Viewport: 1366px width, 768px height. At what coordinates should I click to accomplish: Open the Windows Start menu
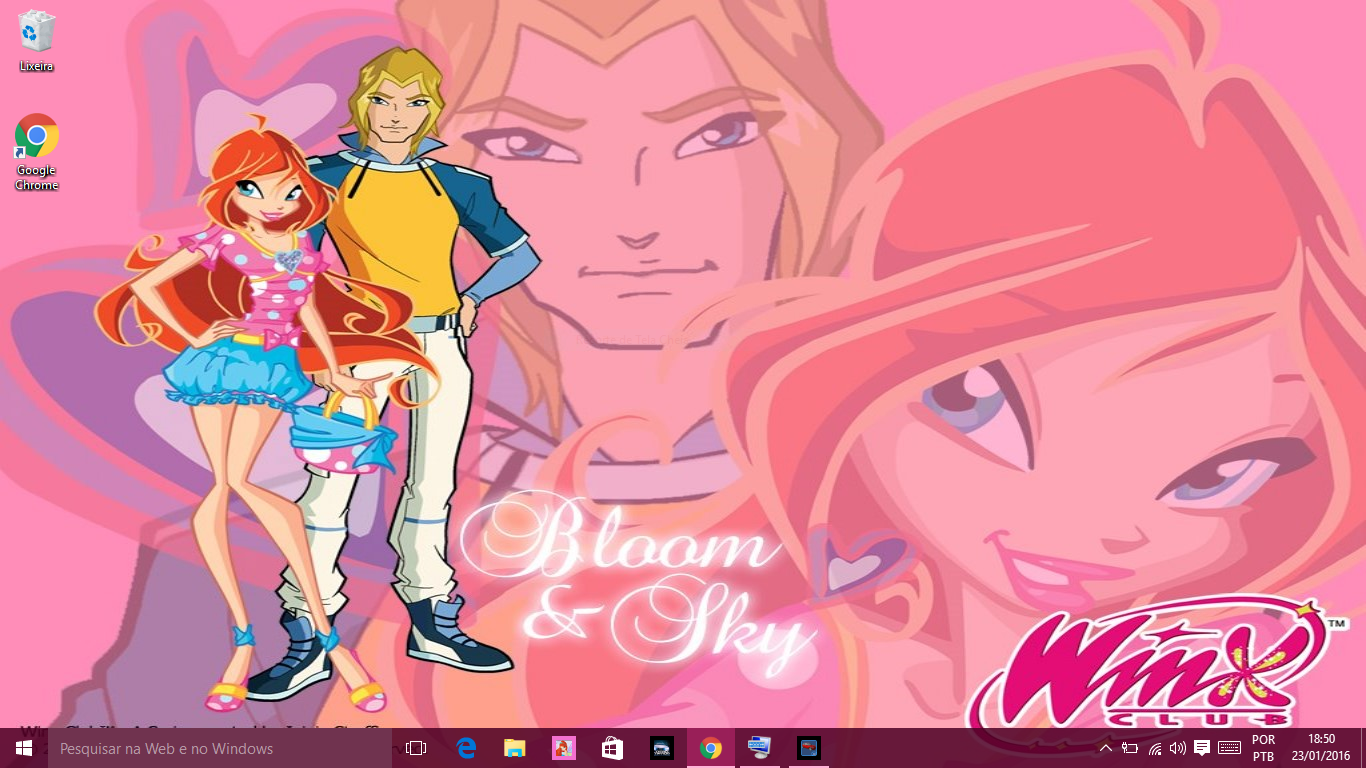pos(24,748)
